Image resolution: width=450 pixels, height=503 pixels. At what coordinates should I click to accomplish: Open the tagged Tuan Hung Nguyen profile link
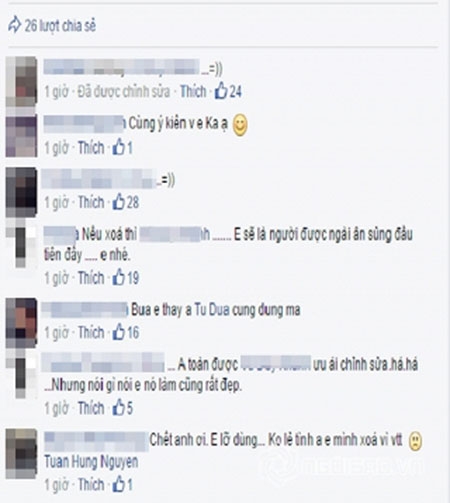tap(91, 462)
